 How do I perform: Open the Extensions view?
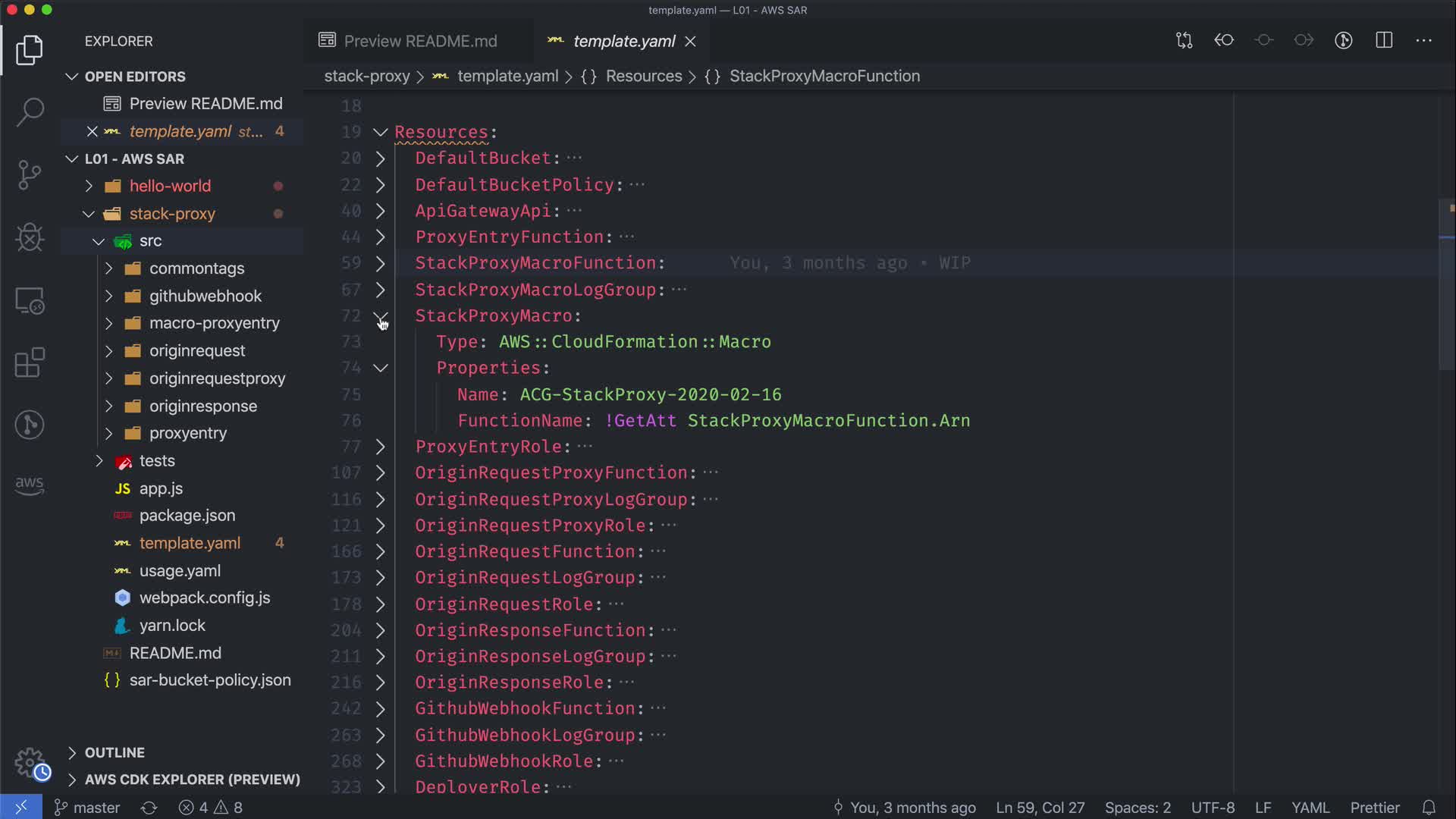coord(30,362)
